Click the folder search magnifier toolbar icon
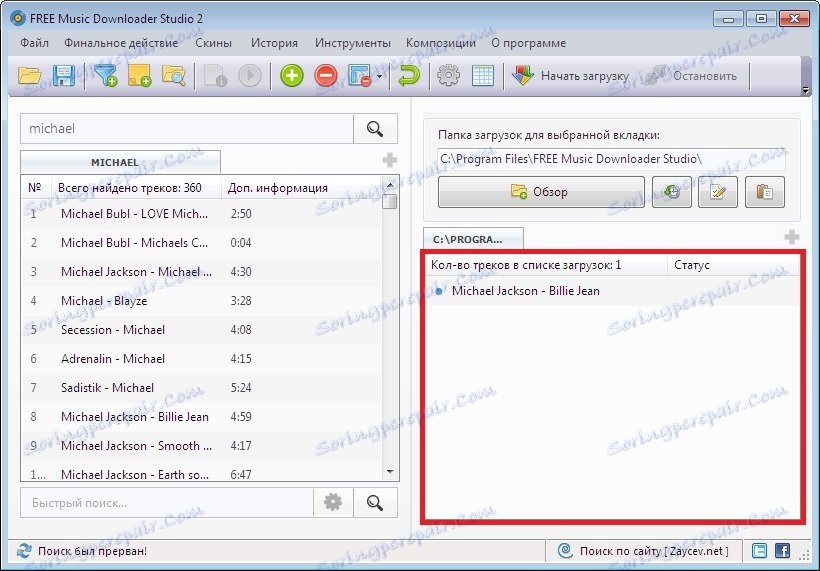This screenshot has width=820, height=571. click(174, 76)
